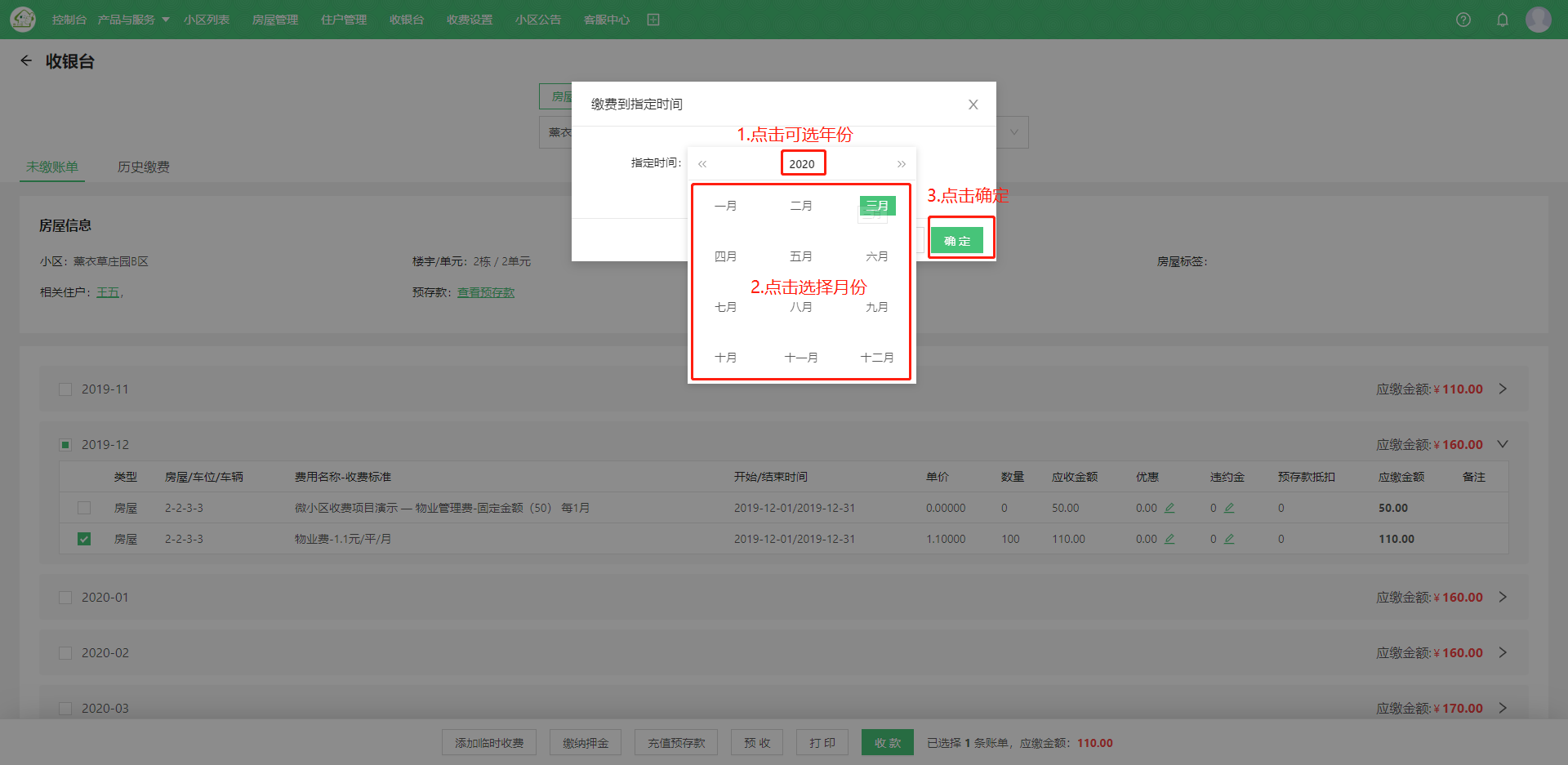
Task: Open 收银台 in the top navigation
Action: [x=407, y=20]
